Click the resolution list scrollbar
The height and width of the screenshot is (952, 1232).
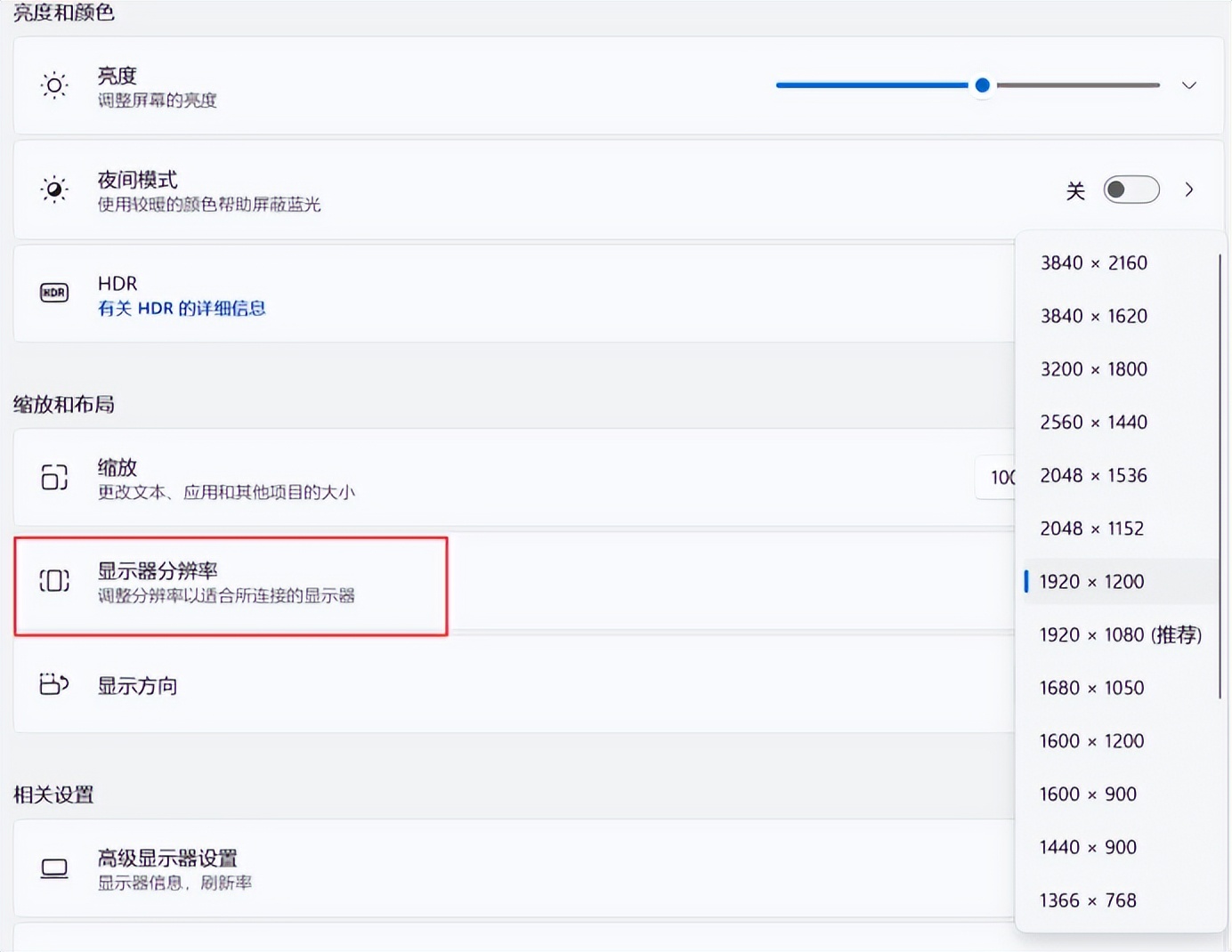1220,476
